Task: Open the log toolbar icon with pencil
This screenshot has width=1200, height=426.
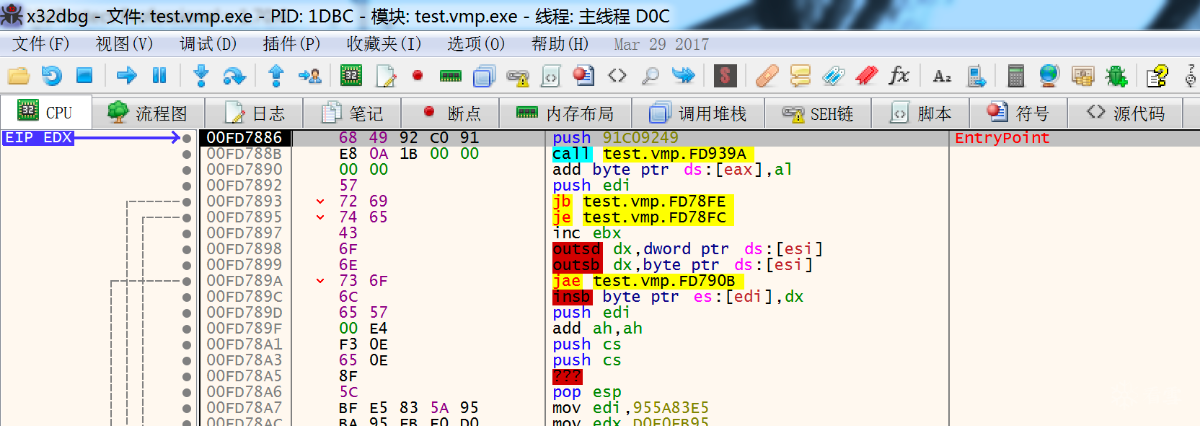Action: [x=386, y=75]
